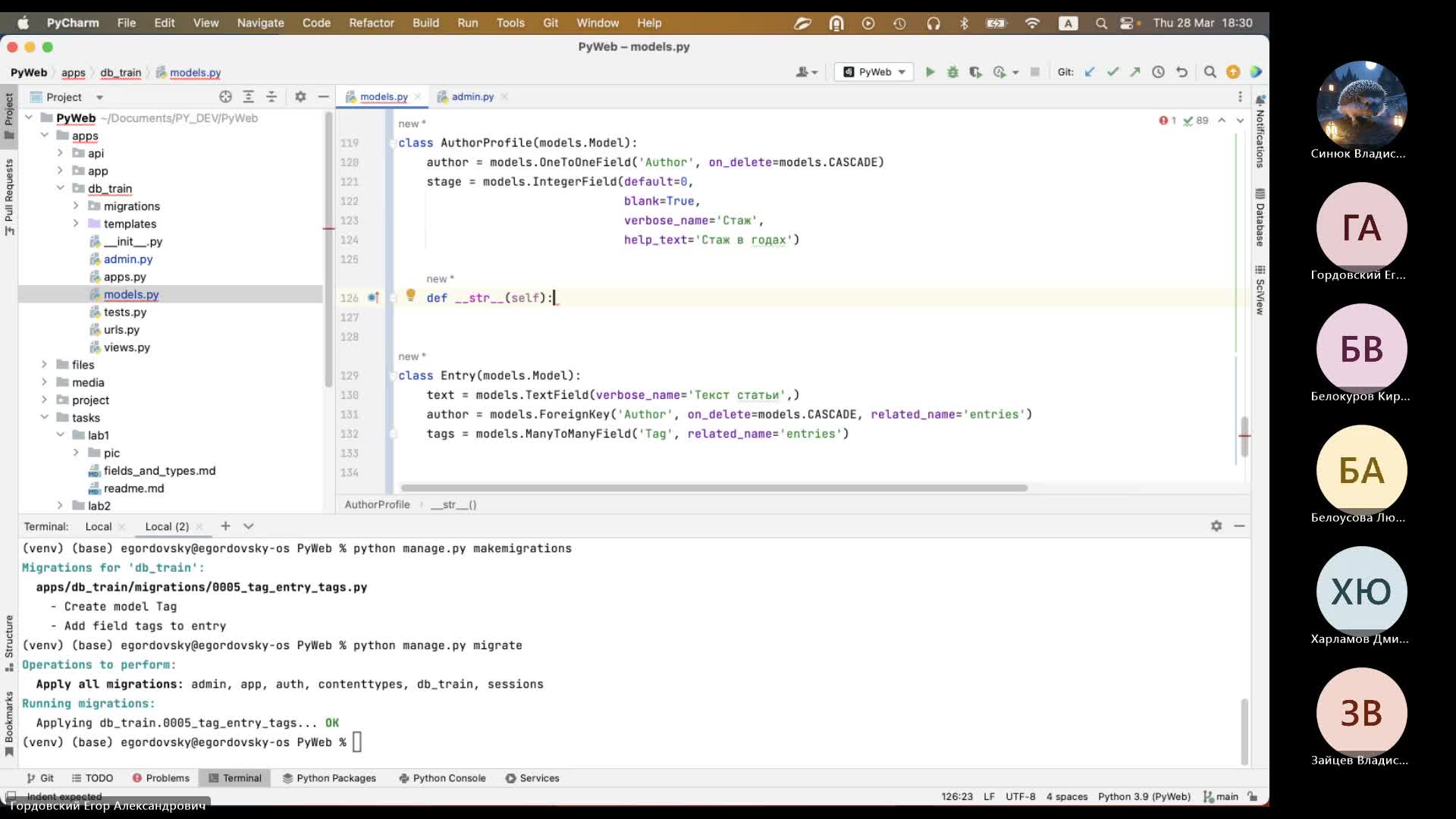Image resolution: width=1456 pixels, height=819 pixels.
Task: Open IDE updates orange icon
Action: 1233,72
